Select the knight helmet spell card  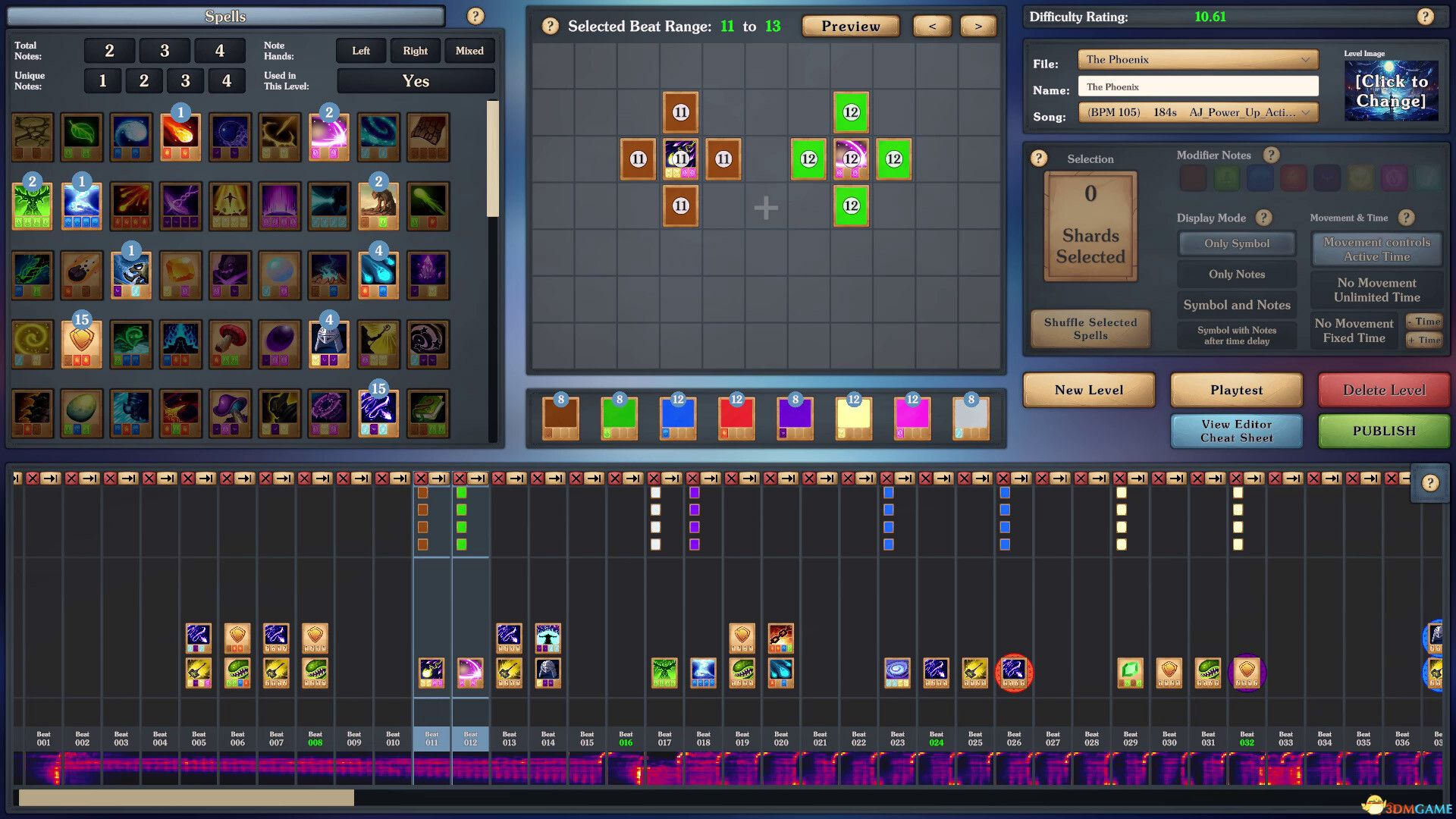pyautogui.click(x=329, y=342)
